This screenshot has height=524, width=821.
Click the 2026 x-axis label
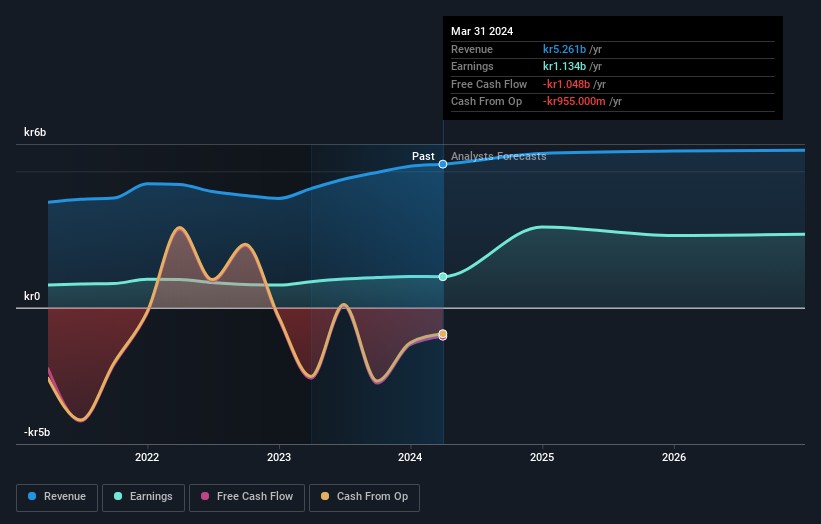[x=674, y=457]
